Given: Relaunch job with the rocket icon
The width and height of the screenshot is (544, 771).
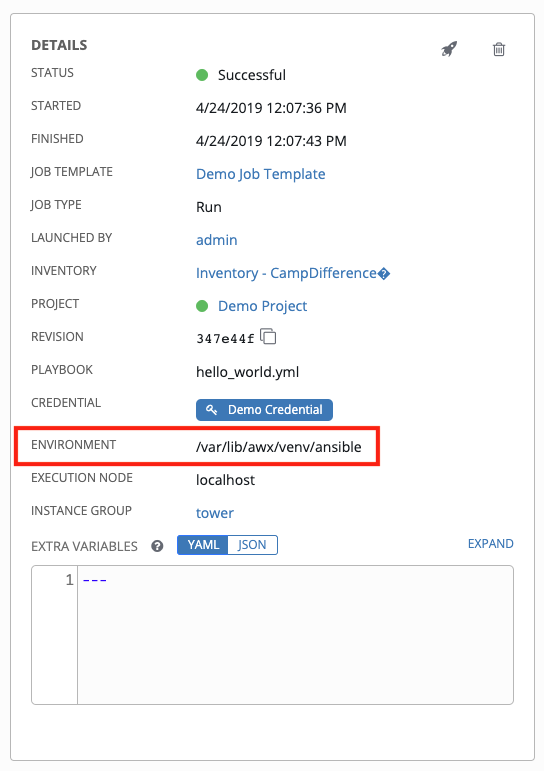Looking at the screenshot, I should (449, 49).
